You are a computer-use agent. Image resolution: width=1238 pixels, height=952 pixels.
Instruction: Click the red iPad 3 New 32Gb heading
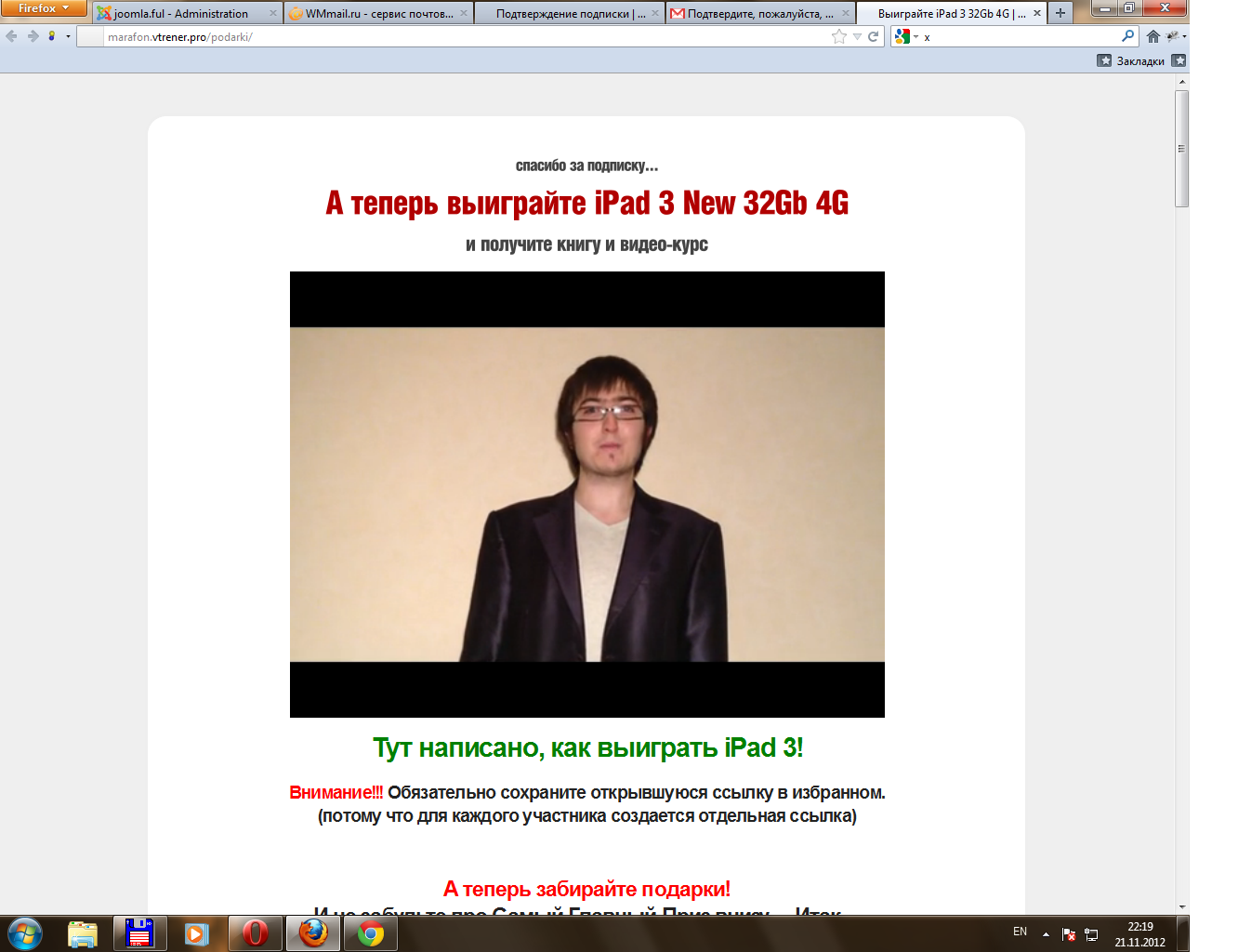point(587,203)
